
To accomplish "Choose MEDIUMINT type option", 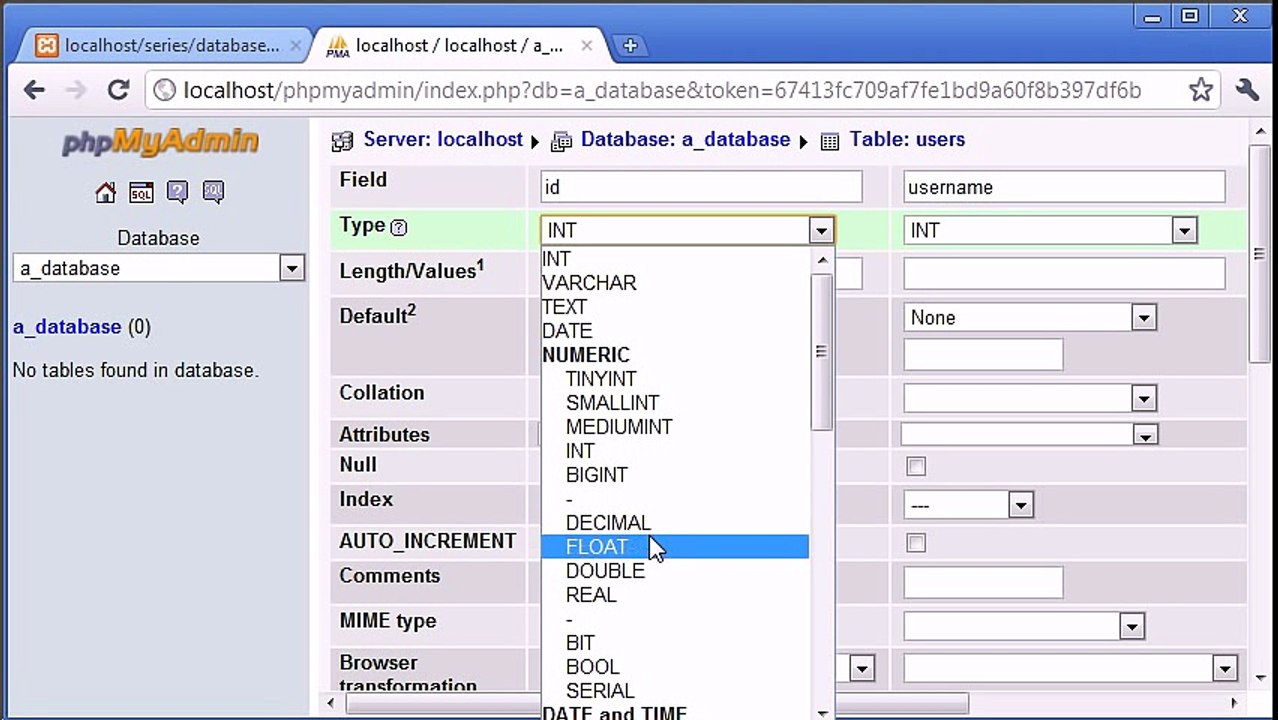I will [x=675, y=427].
